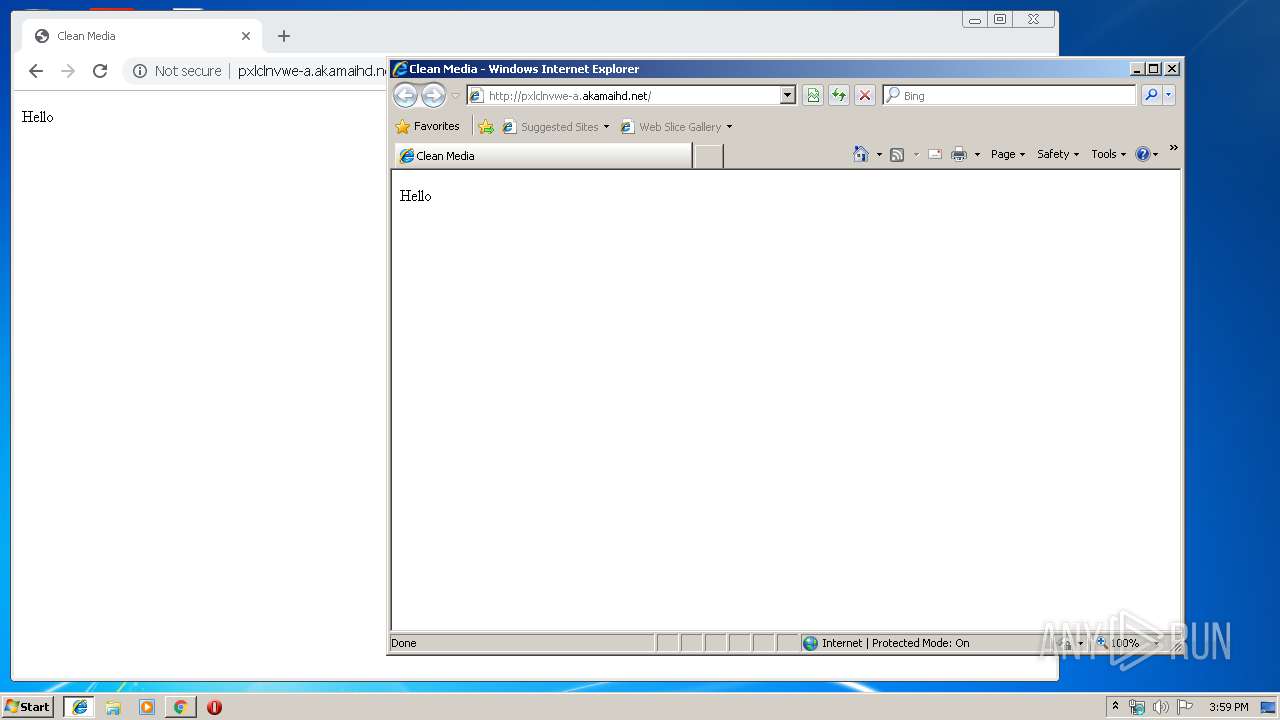Image resolution: width=1280 pixels, height=720 pixels.
Task: Click the network tray icon
Action: [1137, 707]
